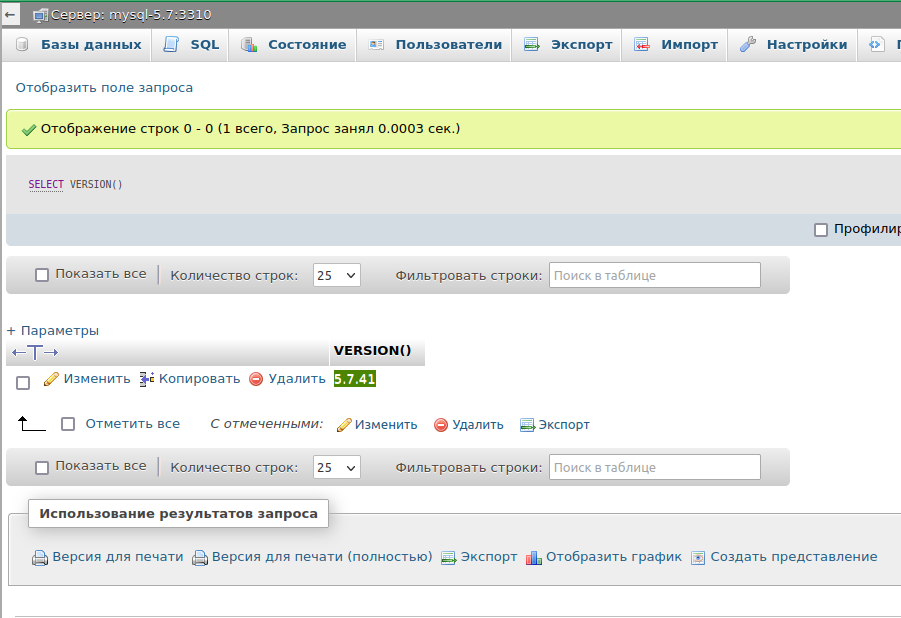901x618 pixels.
Task: Click Экспорт in Использование результатов запроса
Action: 489,557
